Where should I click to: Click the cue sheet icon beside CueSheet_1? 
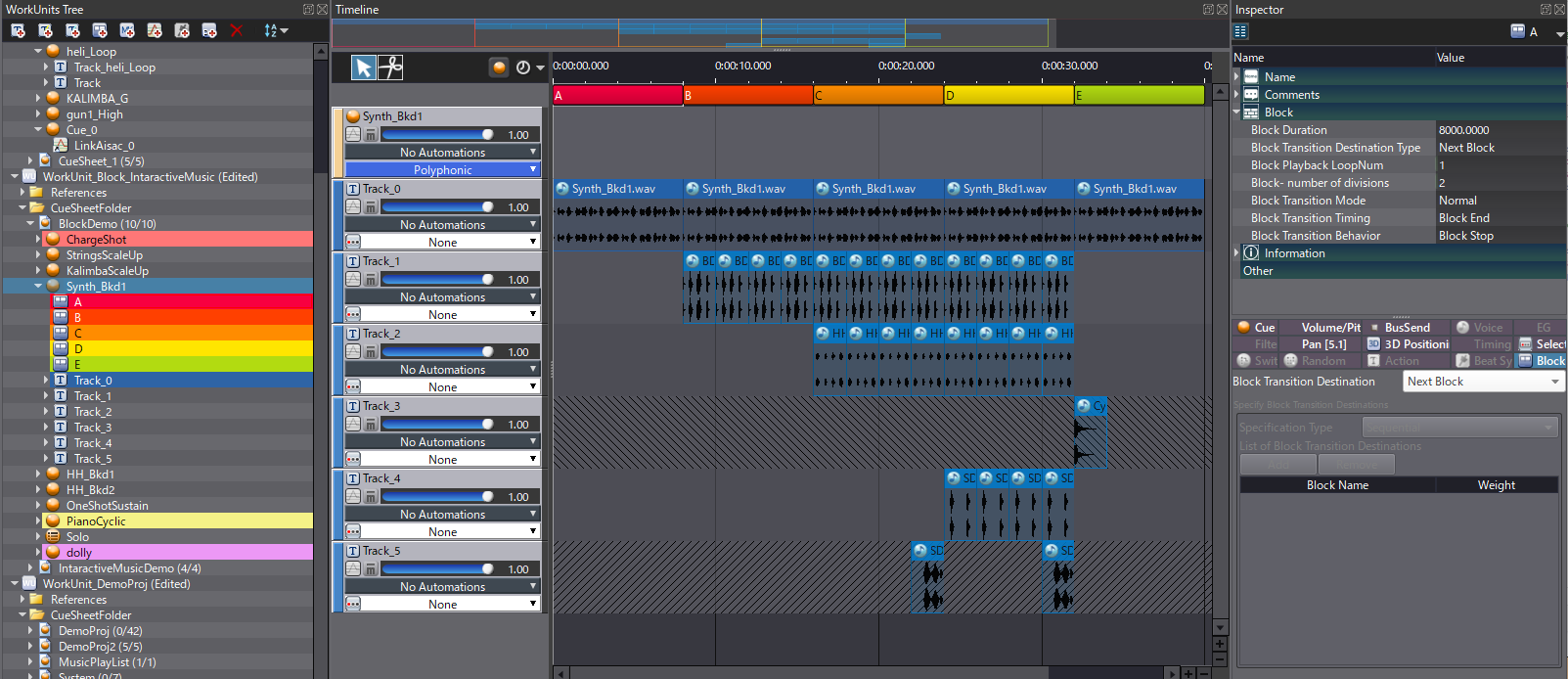(x=45, y=160)
